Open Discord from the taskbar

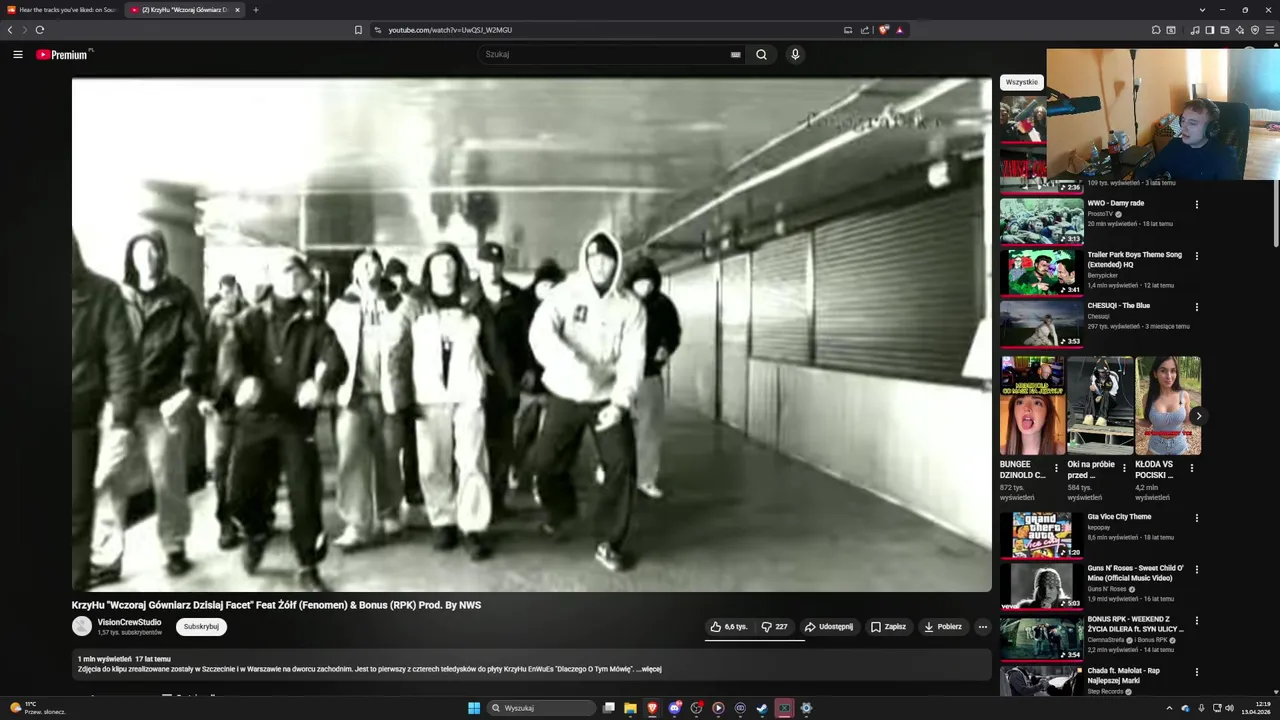(675, 708)
